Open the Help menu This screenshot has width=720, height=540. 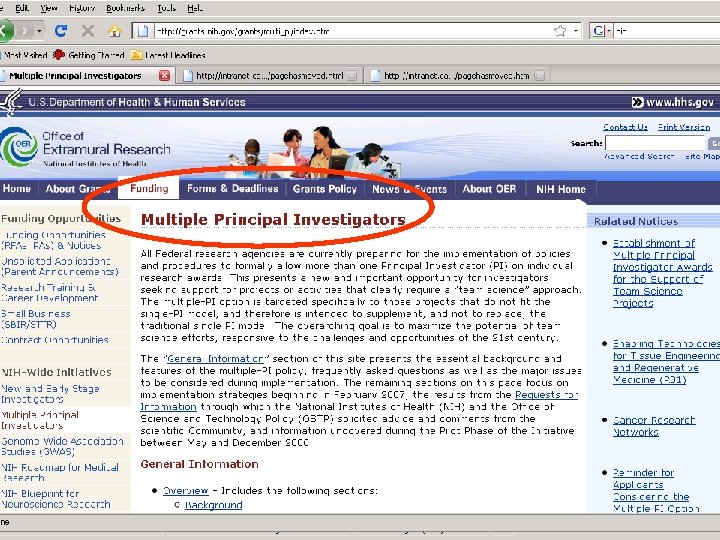(x=195, y=8)
